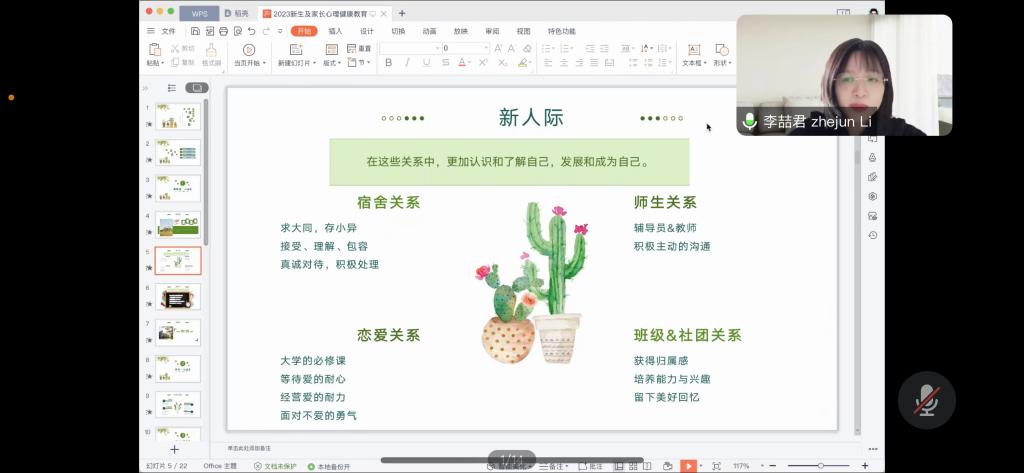Apply italic formatting from the ribbon

[408, 63]
